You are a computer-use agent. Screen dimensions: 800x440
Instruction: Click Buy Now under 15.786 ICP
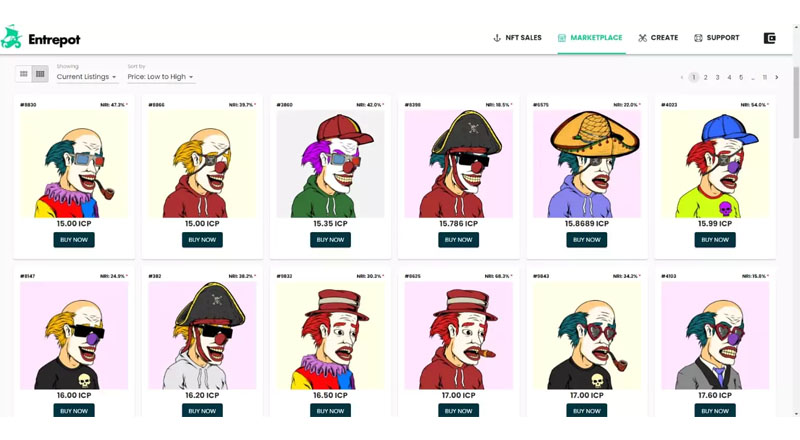pos(458,239)
